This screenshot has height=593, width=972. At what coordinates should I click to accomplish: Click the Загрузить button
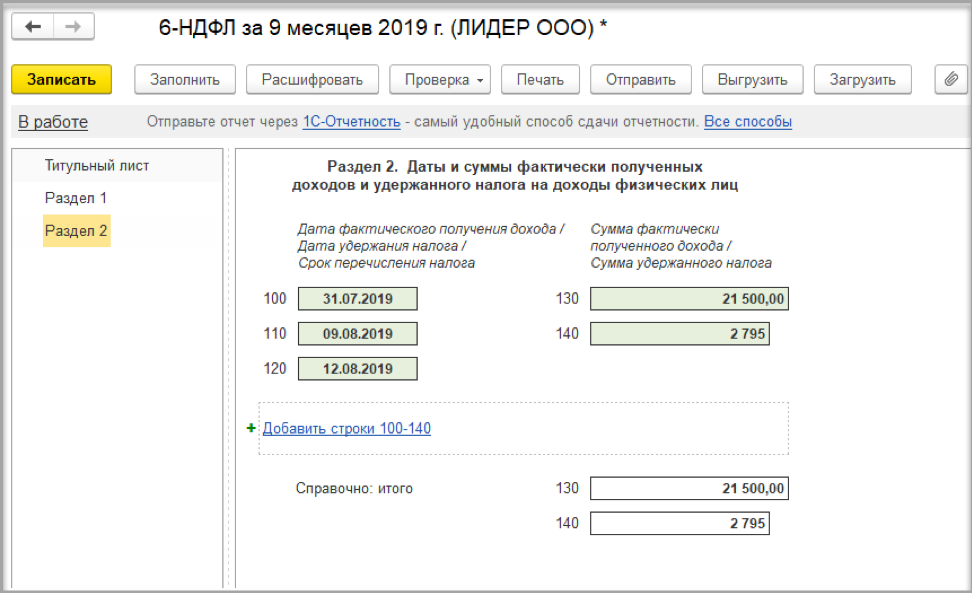click(863, 79)
